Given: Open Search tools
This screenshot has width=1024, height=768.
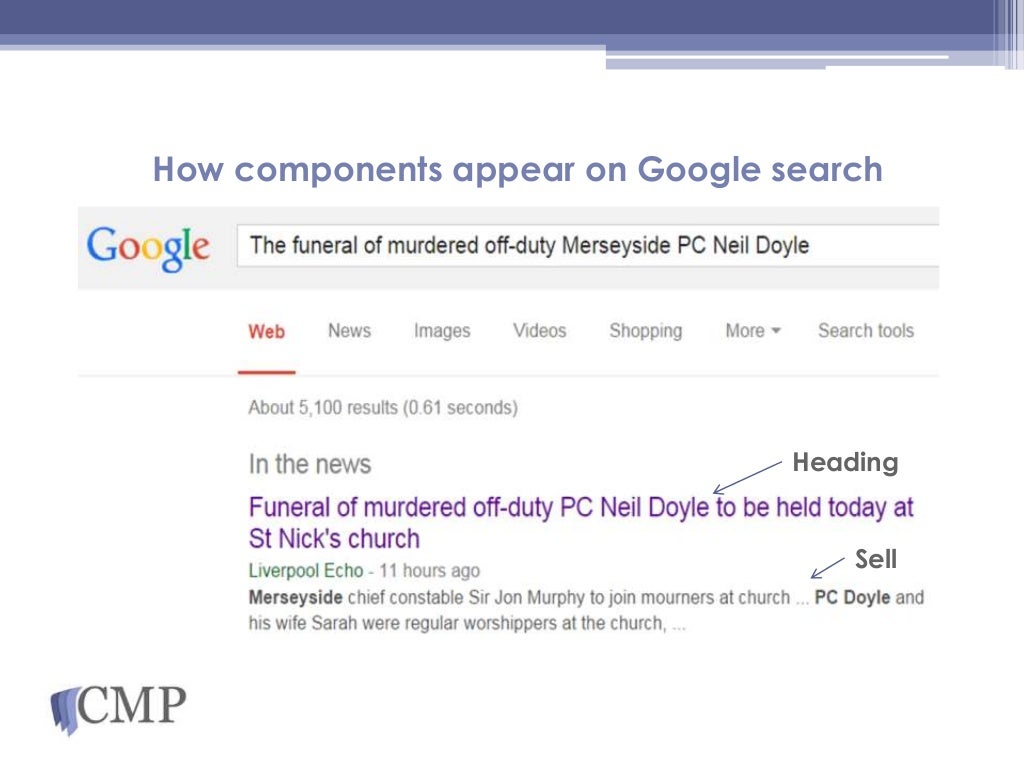Looking at the screenshot, I should pos(866,330).
